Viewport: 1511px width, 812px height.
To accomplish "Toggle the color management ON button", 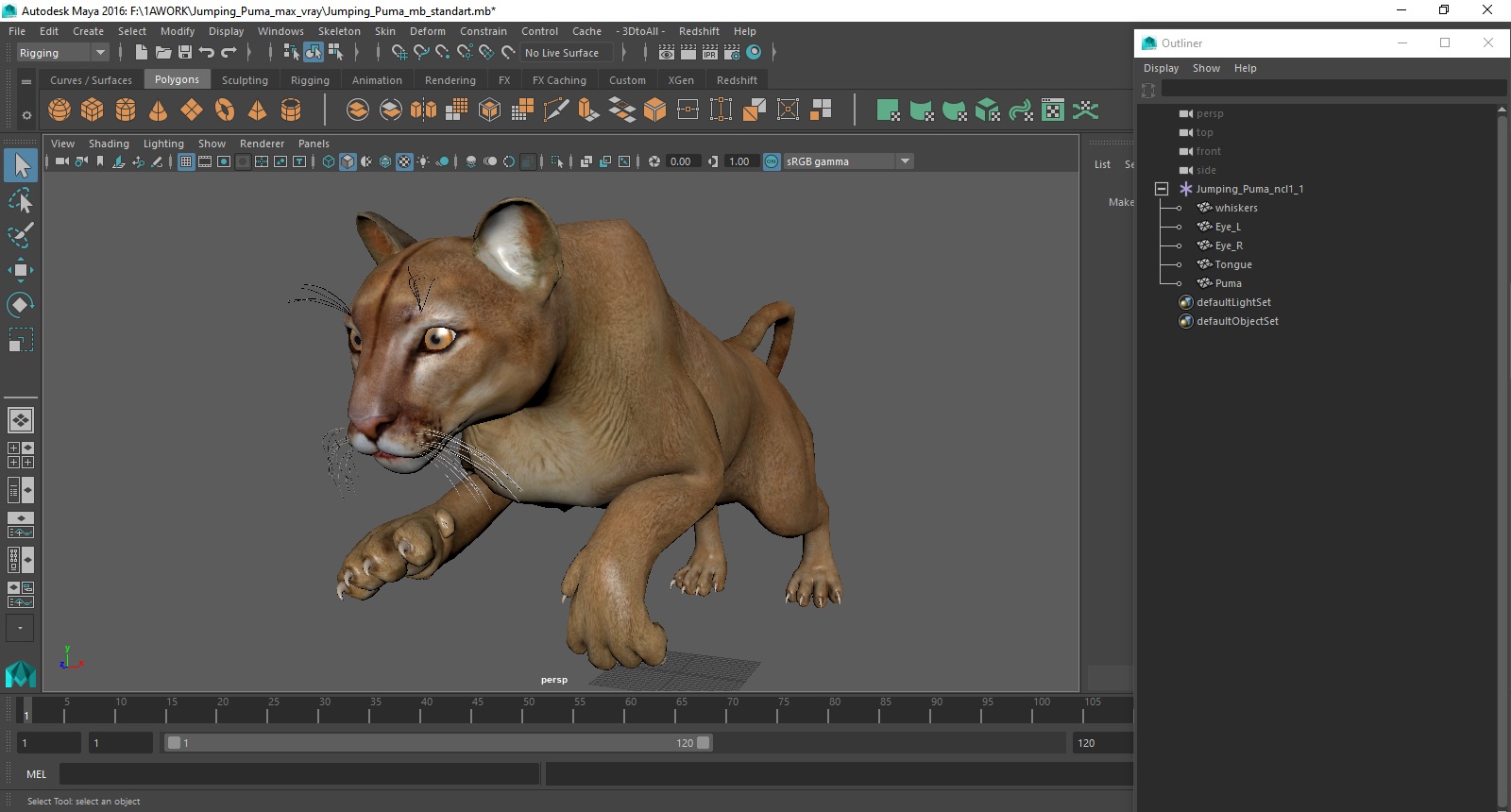I will [772, 161].
